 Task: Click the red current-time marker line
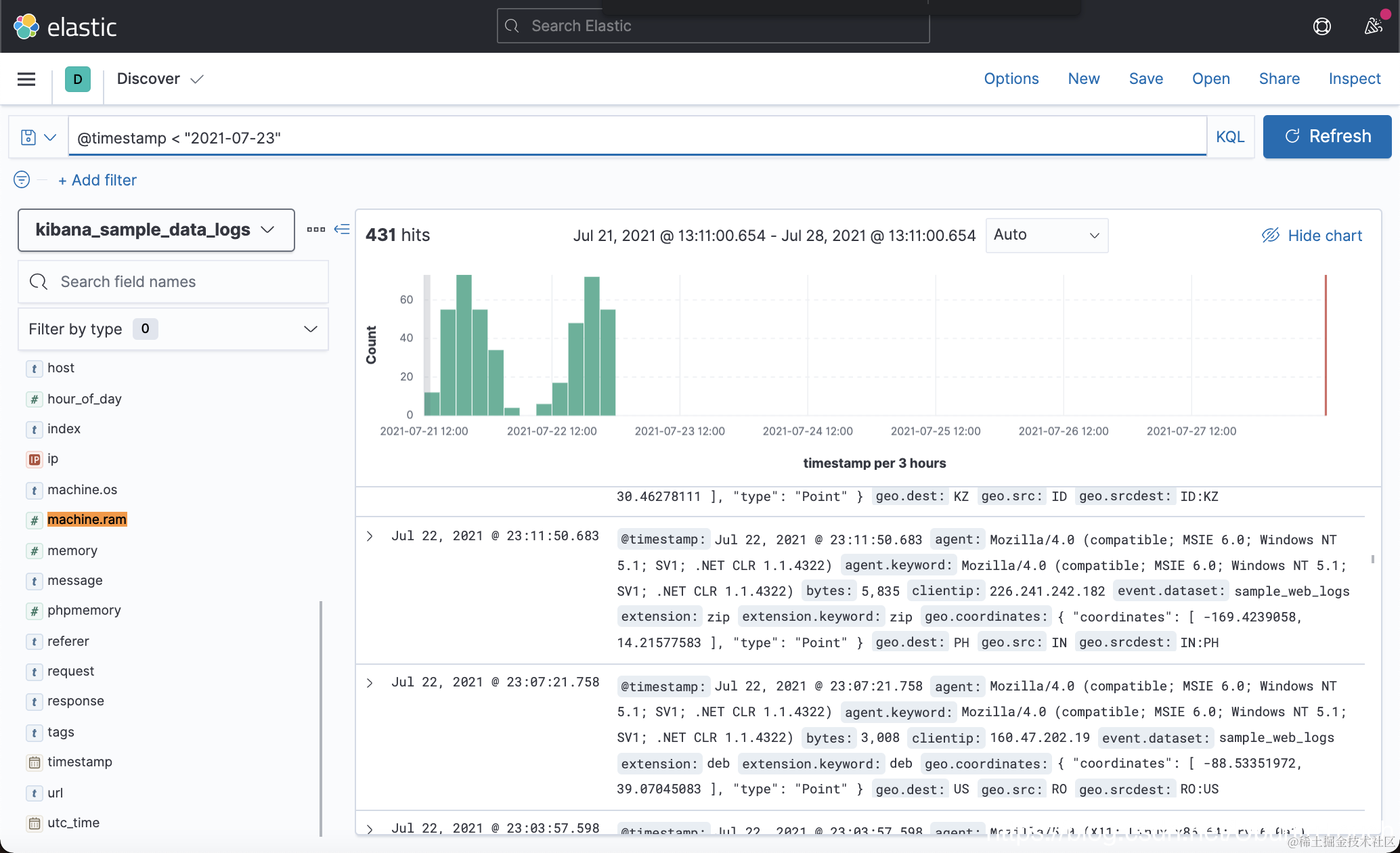[1326, 345]
